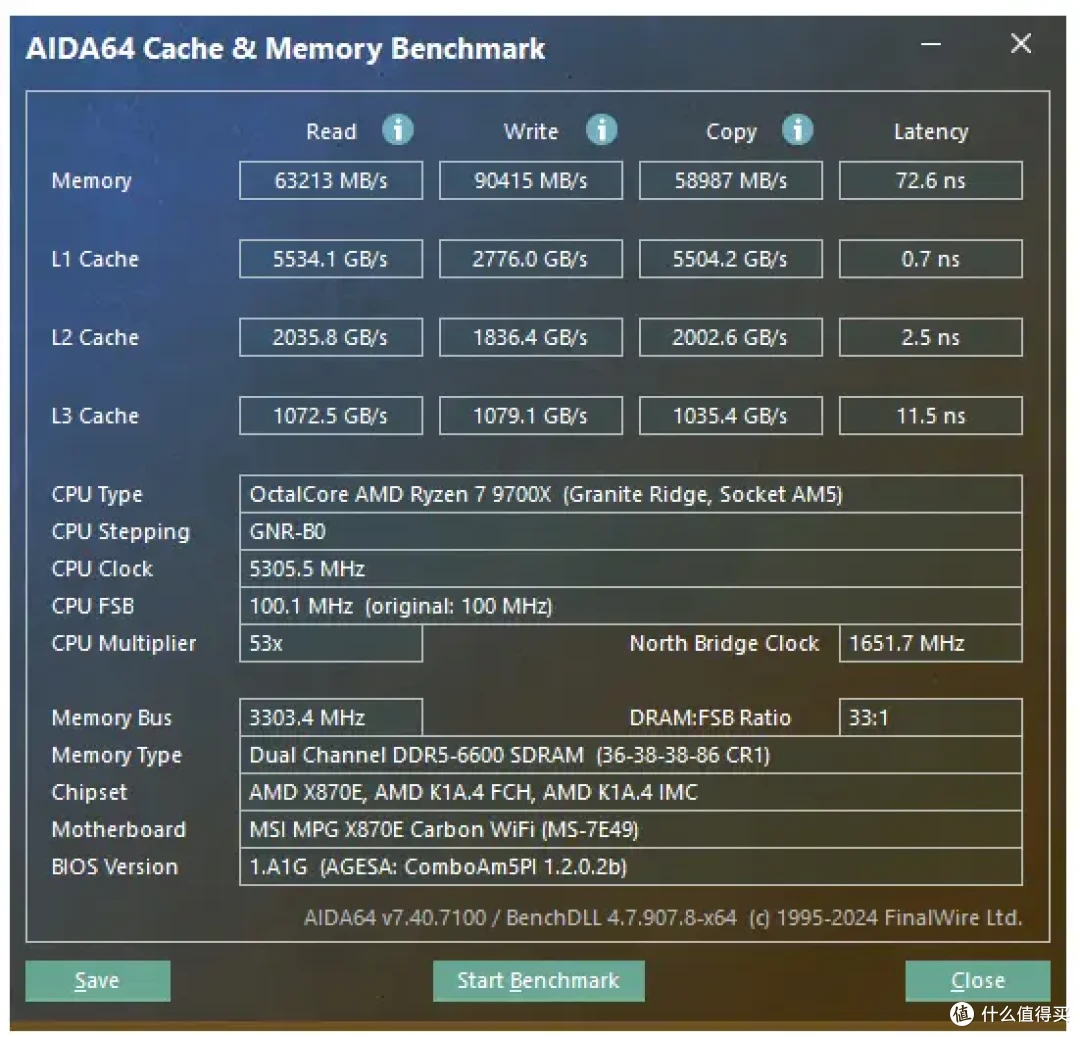This screenshot has height=1037, width=1080.
Task: Select the Memory Copy value 58987 MB/s
Action: (x=730, y=180)
